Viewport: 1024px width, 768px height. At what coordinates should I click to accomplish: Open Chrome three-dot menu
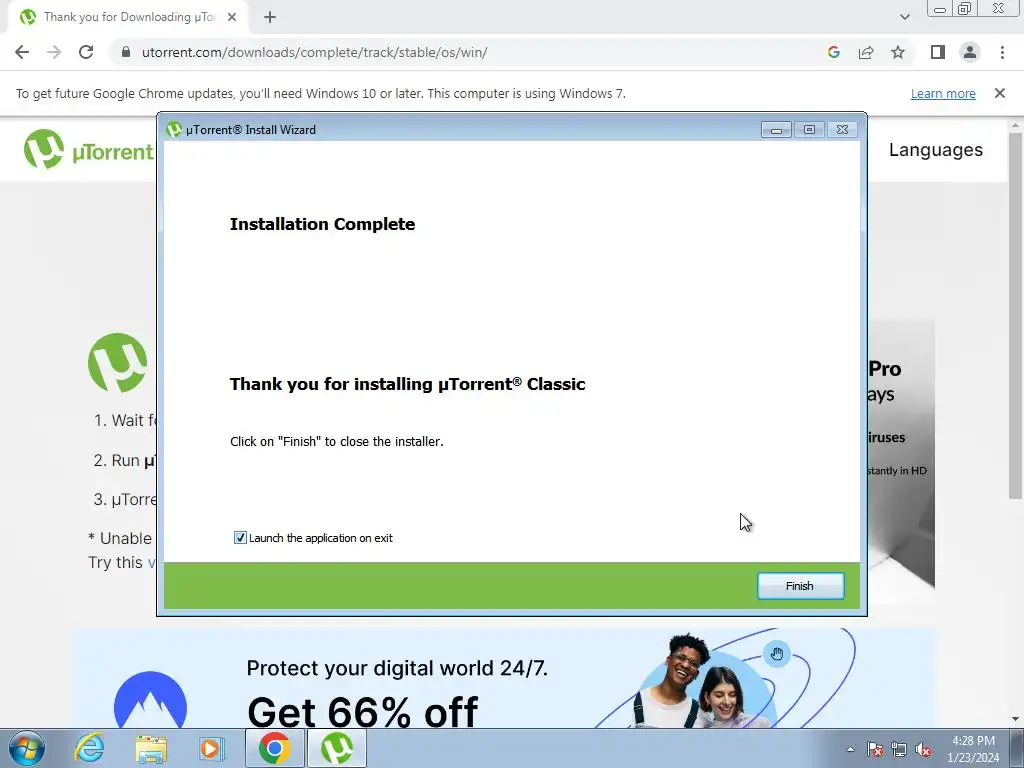pos(1002,52)
